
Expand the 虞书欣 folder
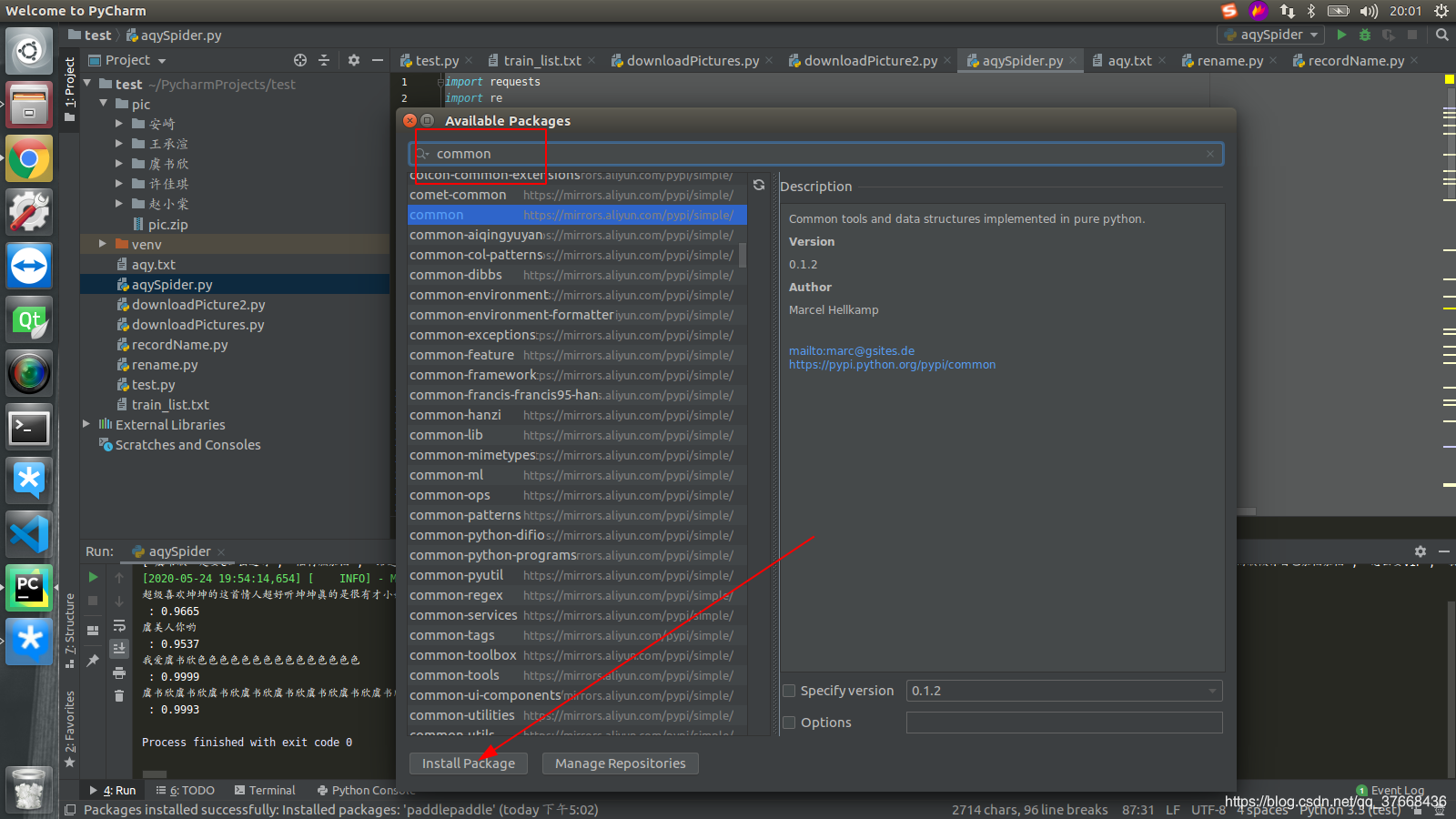[x=118, y=164]
